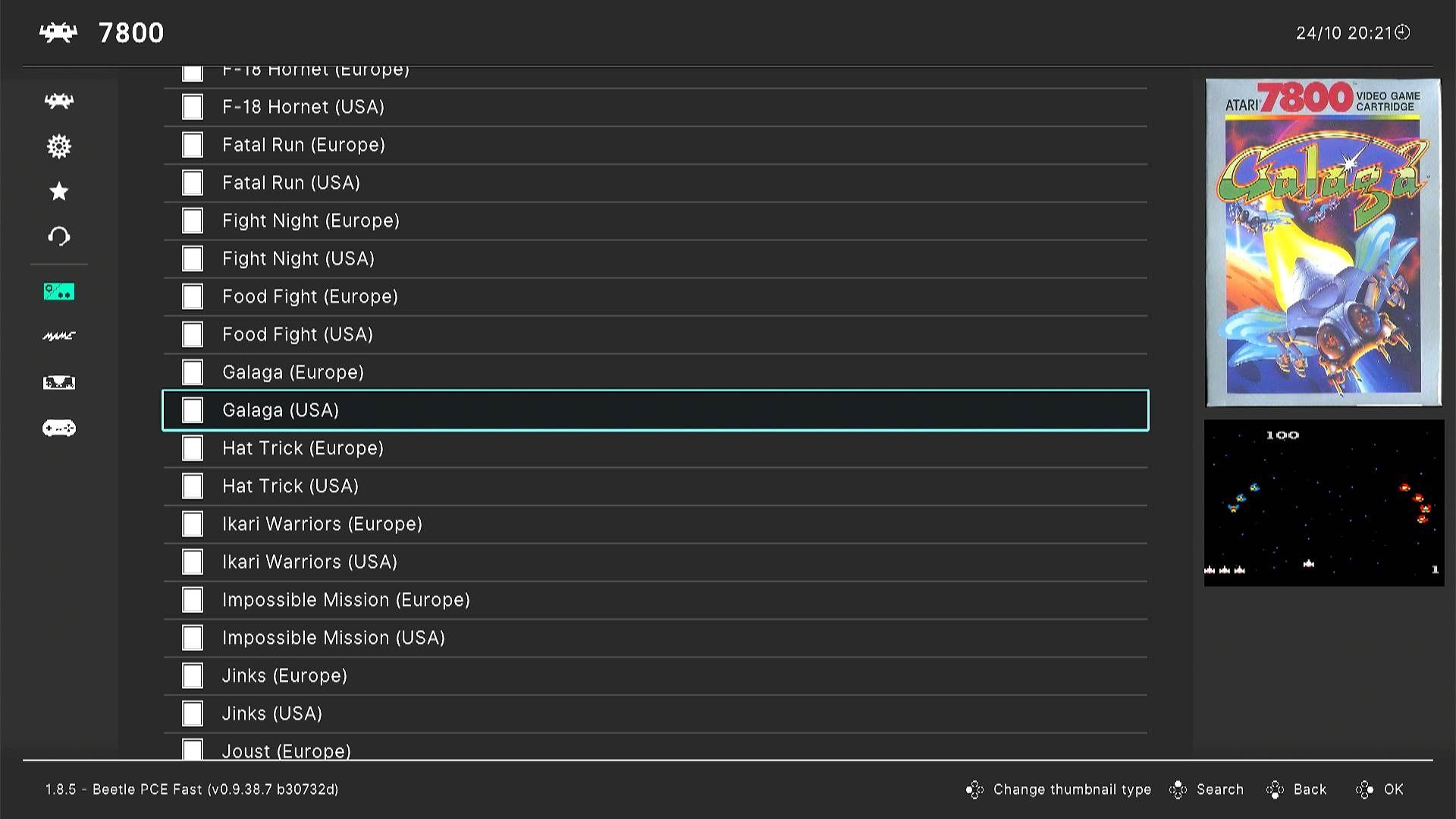1456x819 pixels.
Task: Click the RetroArch logo in the header
Action: (58, 33)
